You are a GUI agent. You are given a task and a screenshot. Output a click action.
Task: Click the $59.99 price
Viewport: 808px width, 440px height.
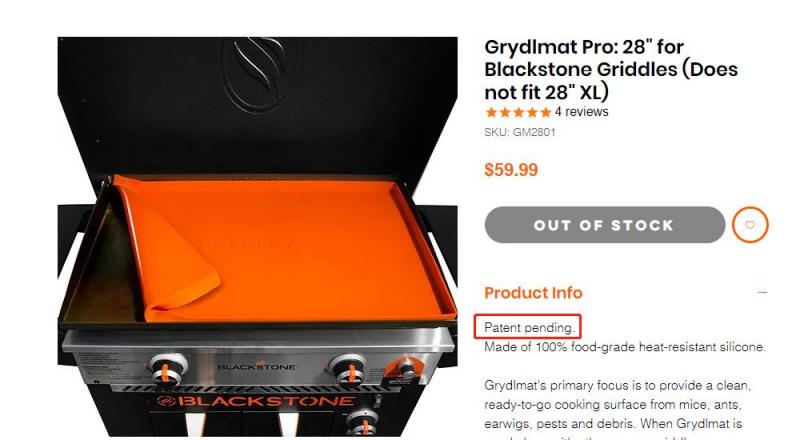(x=511, y=170)
